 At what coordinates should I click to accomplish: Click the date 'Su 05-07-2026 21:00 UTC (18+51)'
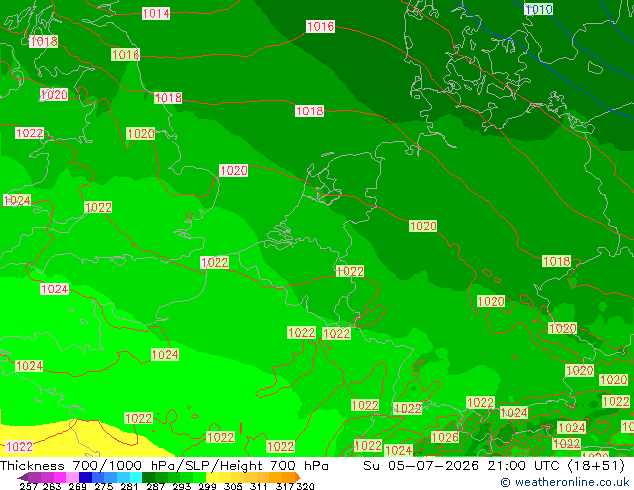pos(494,465)
